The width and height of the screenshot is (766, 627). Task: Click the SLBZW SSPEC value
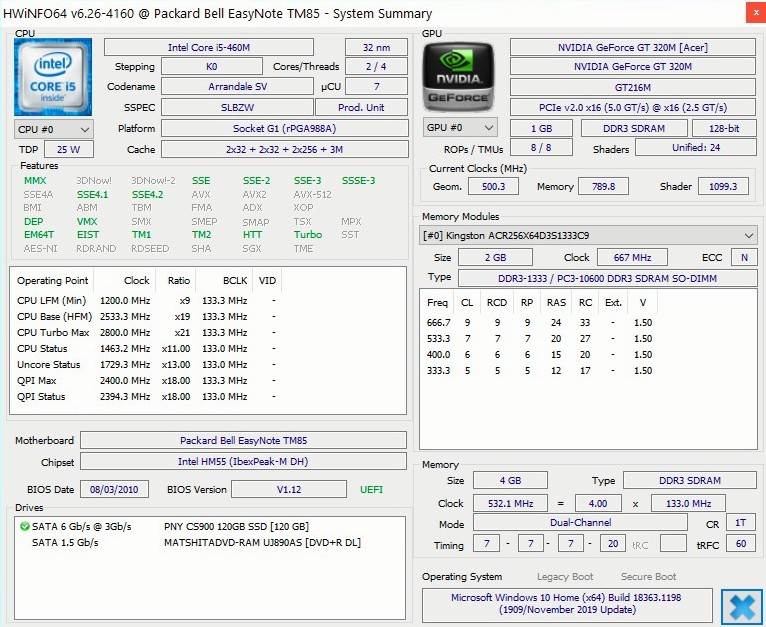pyautogui.click(x=237, y=108)
